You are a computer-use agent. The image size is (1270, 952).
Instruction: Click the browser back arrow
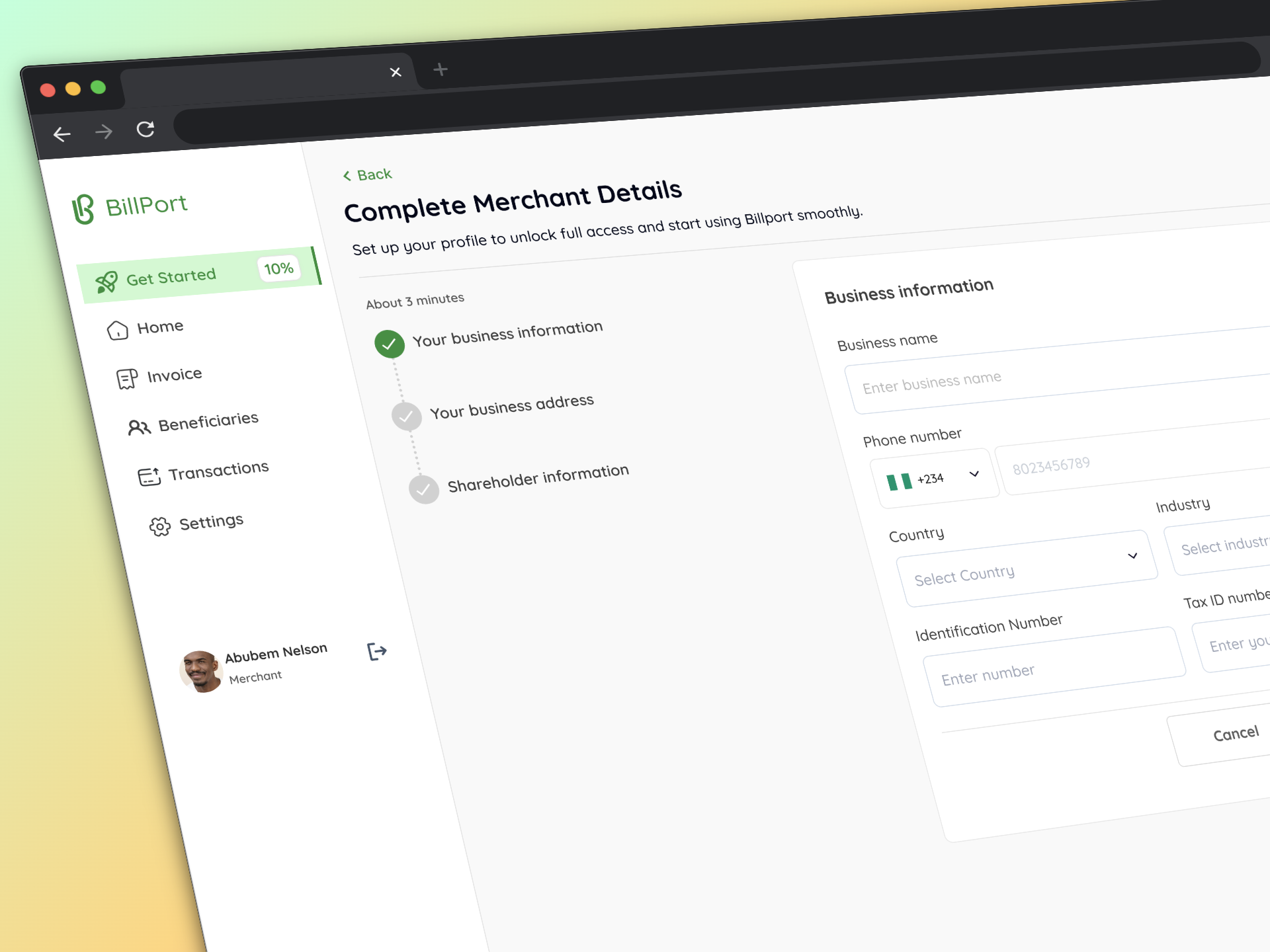coord(62,134)
